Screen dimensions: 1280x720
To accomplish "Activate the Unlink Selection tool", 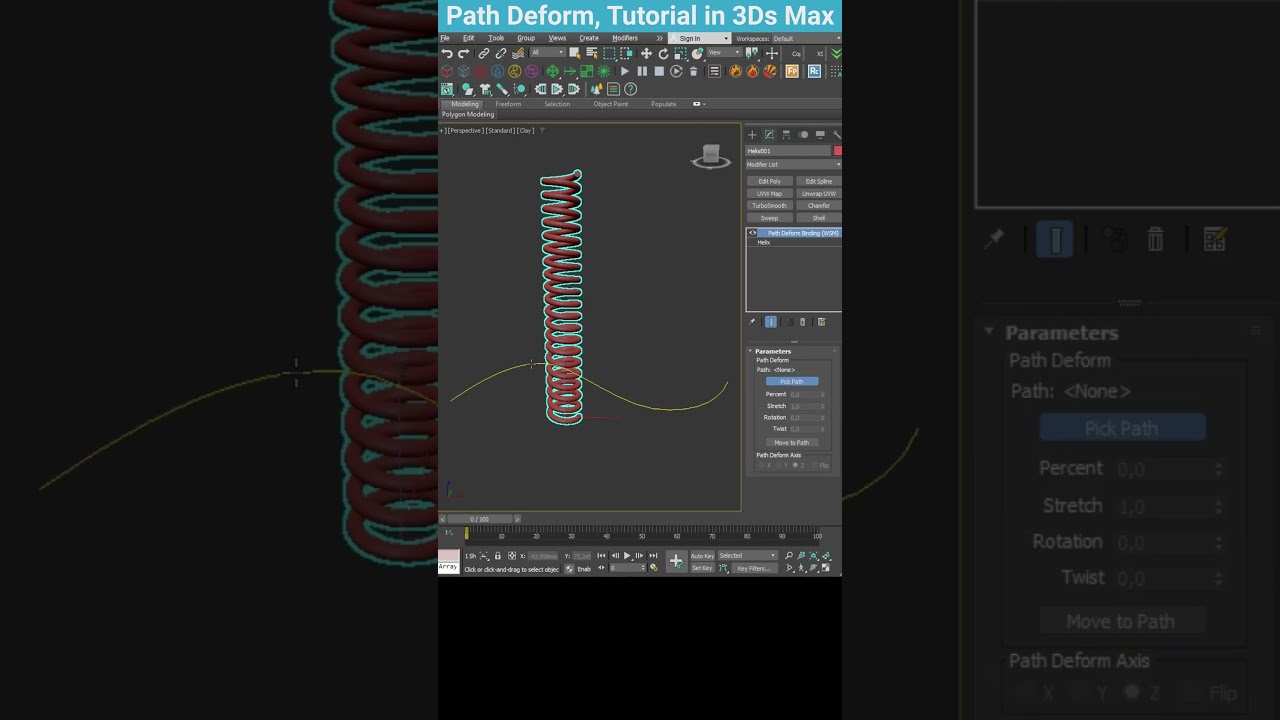I will [501, 53].
